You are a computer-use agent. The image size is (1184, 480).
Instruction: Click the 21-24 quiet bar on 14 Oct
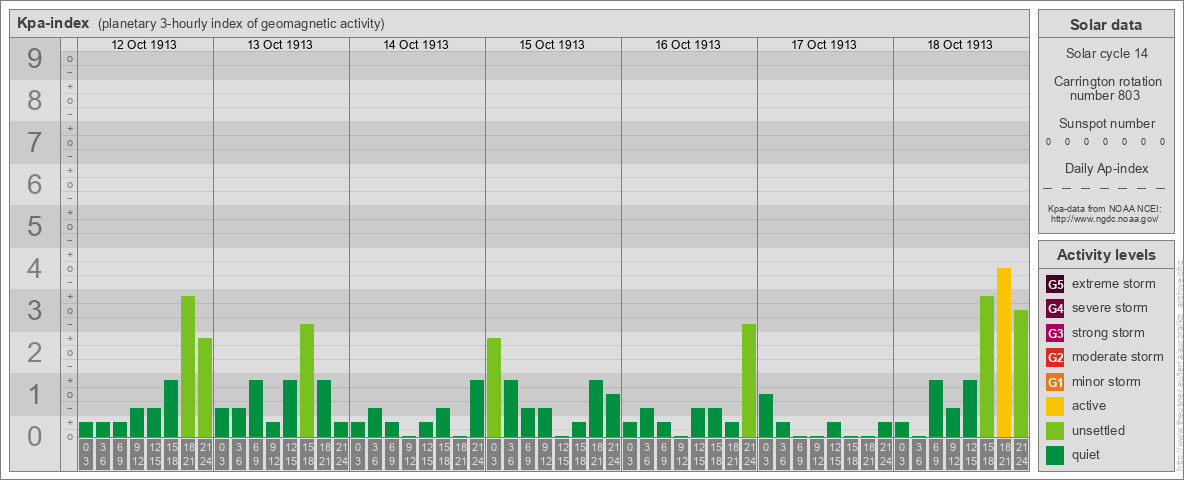(x=476, y=408)
